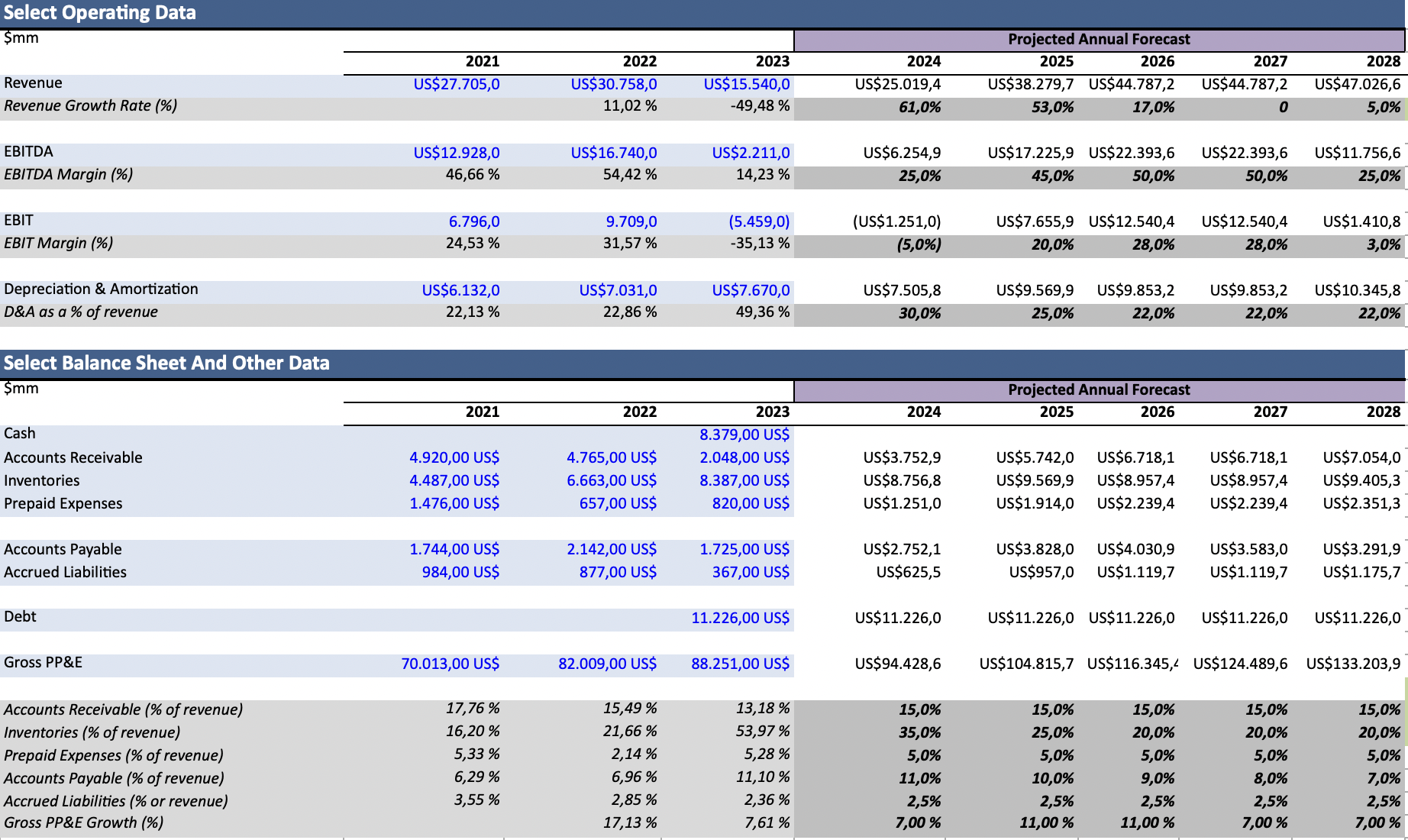Select the 2022 Inventories value
This screenshot has height=840, width=1408.
coord(611,480)
